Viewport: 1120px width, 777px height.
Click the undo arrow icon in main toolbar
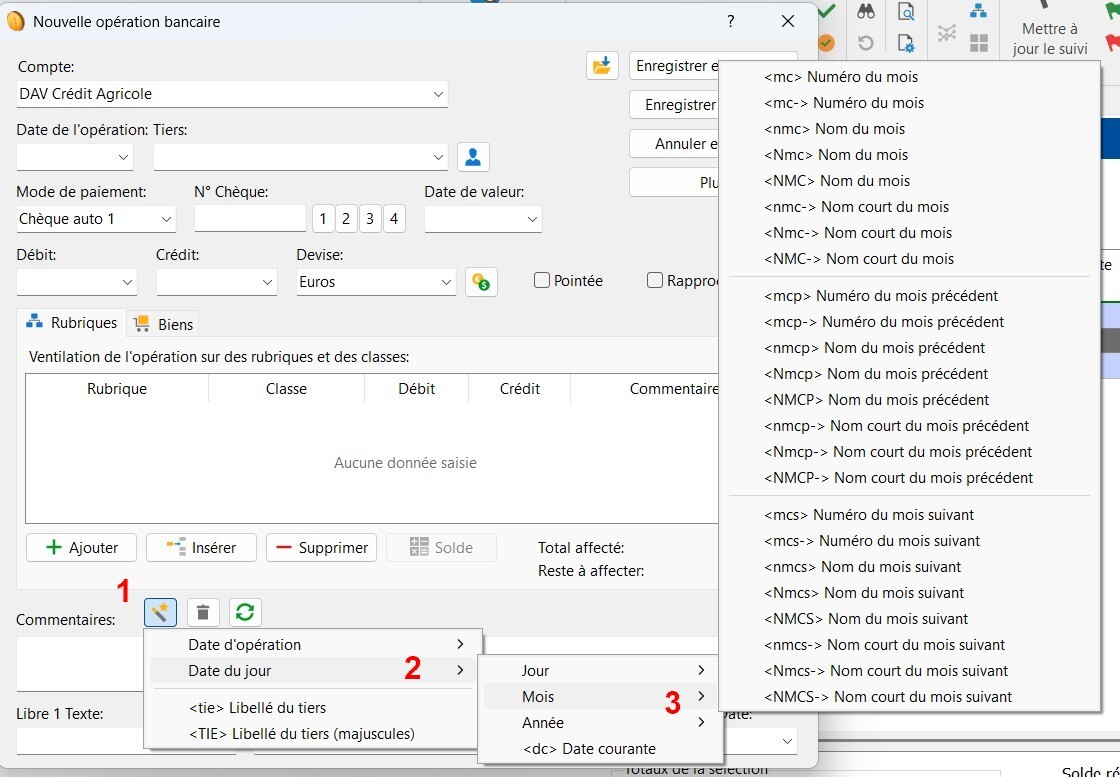tap(866, 43)
